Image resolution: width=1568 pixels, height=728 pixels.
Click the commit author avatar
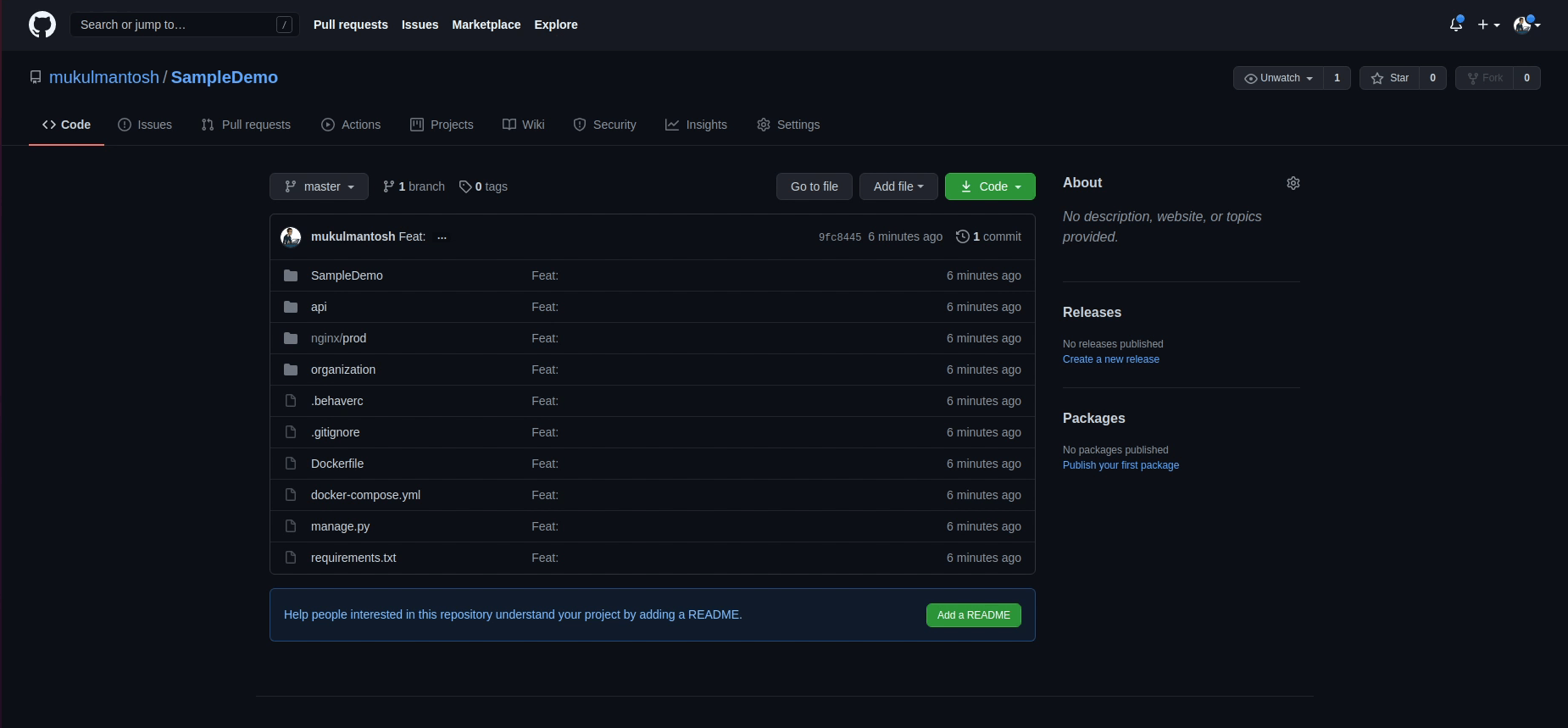[x=291, y=236]
